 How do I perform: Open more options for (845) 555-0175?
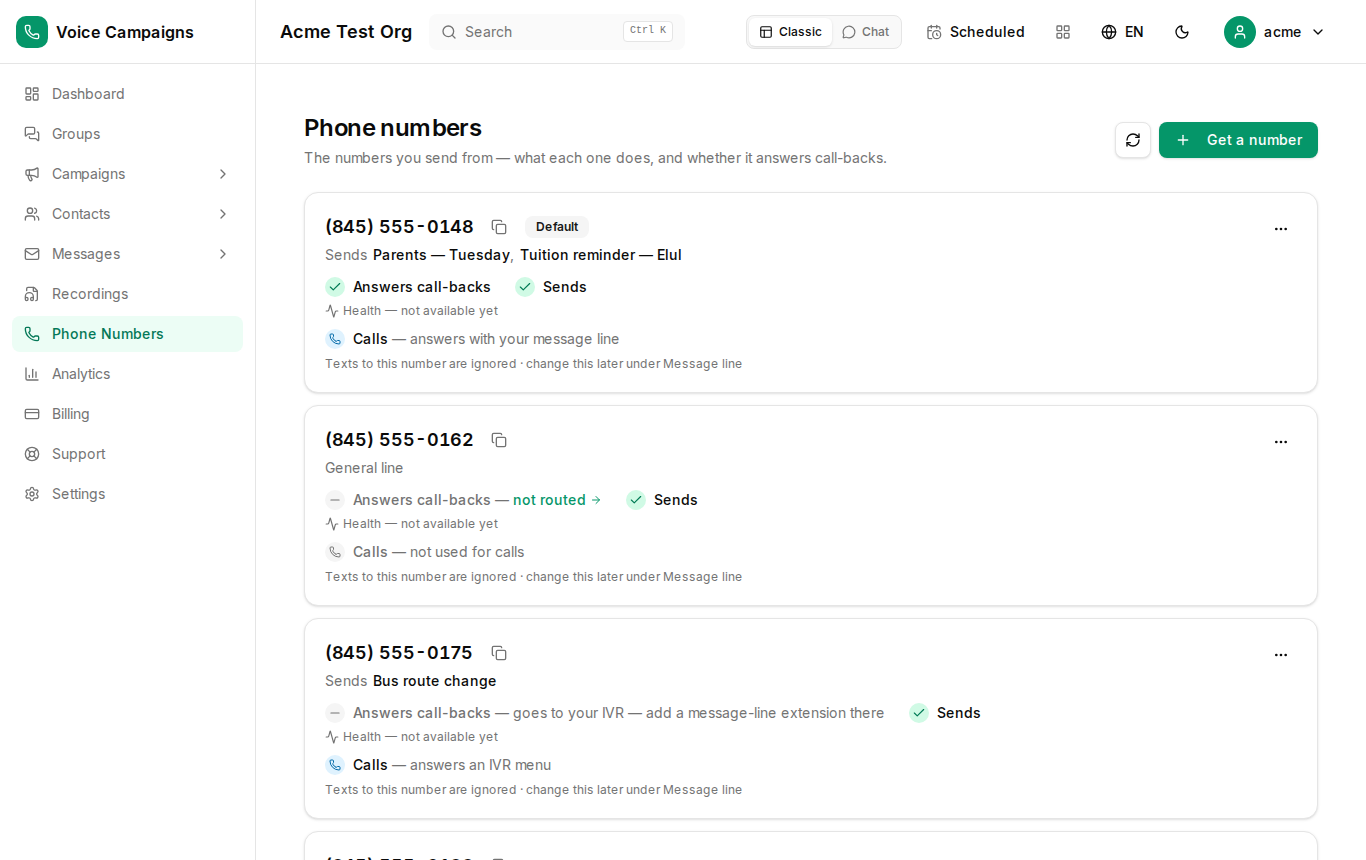click(1281, 655)
